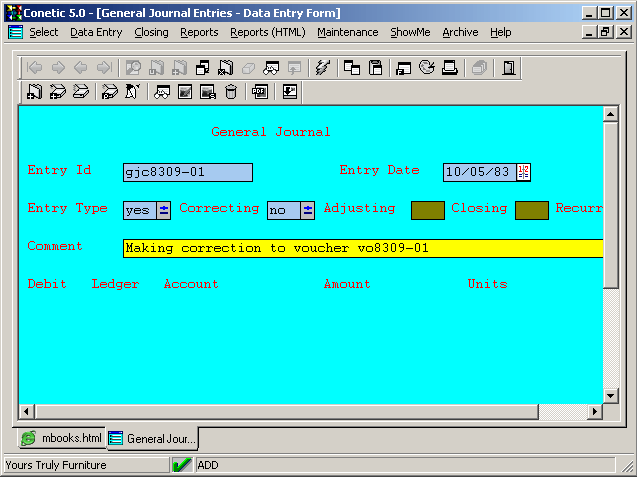Click the printer icon in toolbar
This screenshot has width=637, height=477.
pyautogui.click(x=450, y=69)
